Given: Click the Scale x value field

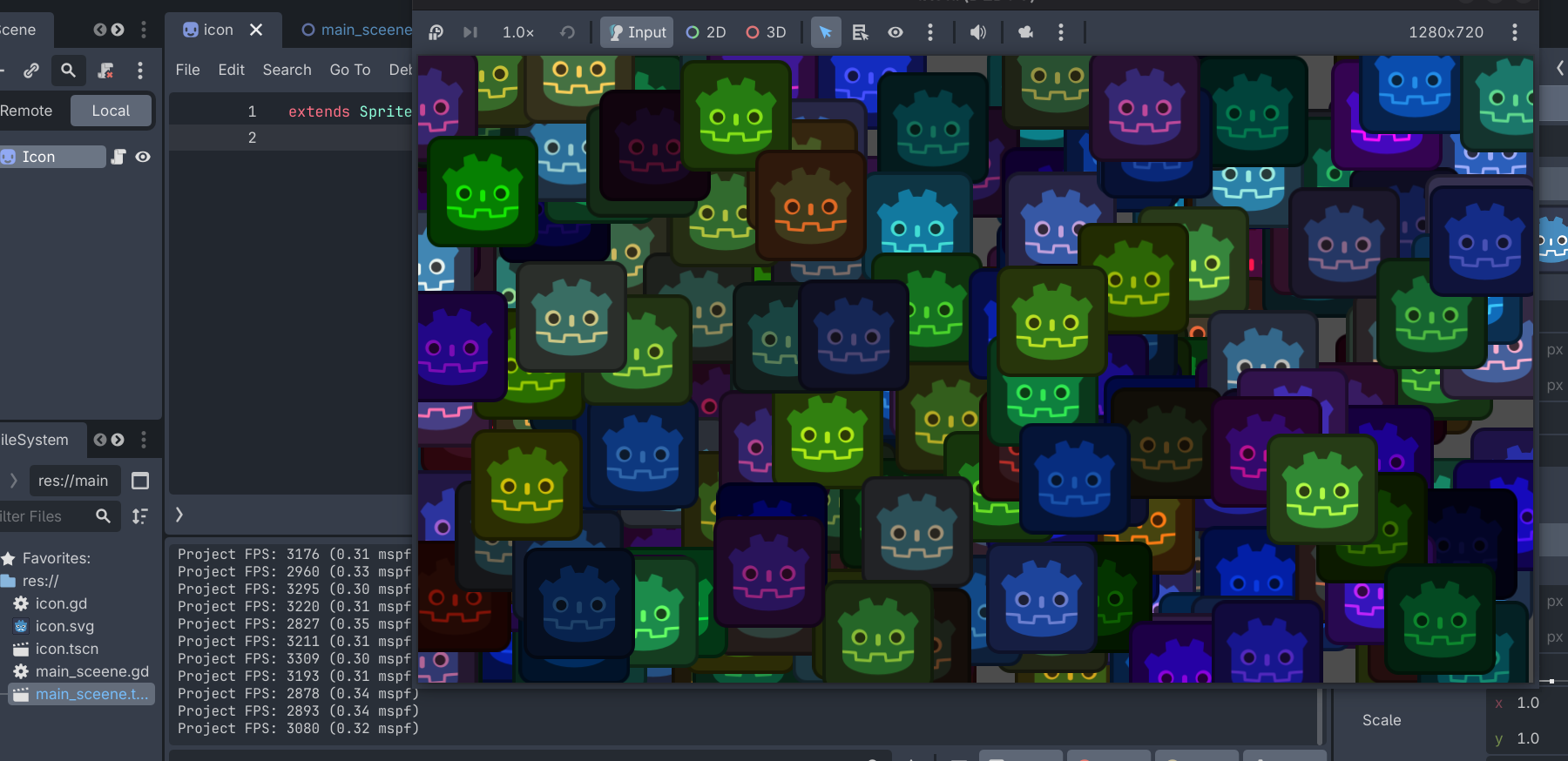Looking at the screenshot, I should point(1528,703).
